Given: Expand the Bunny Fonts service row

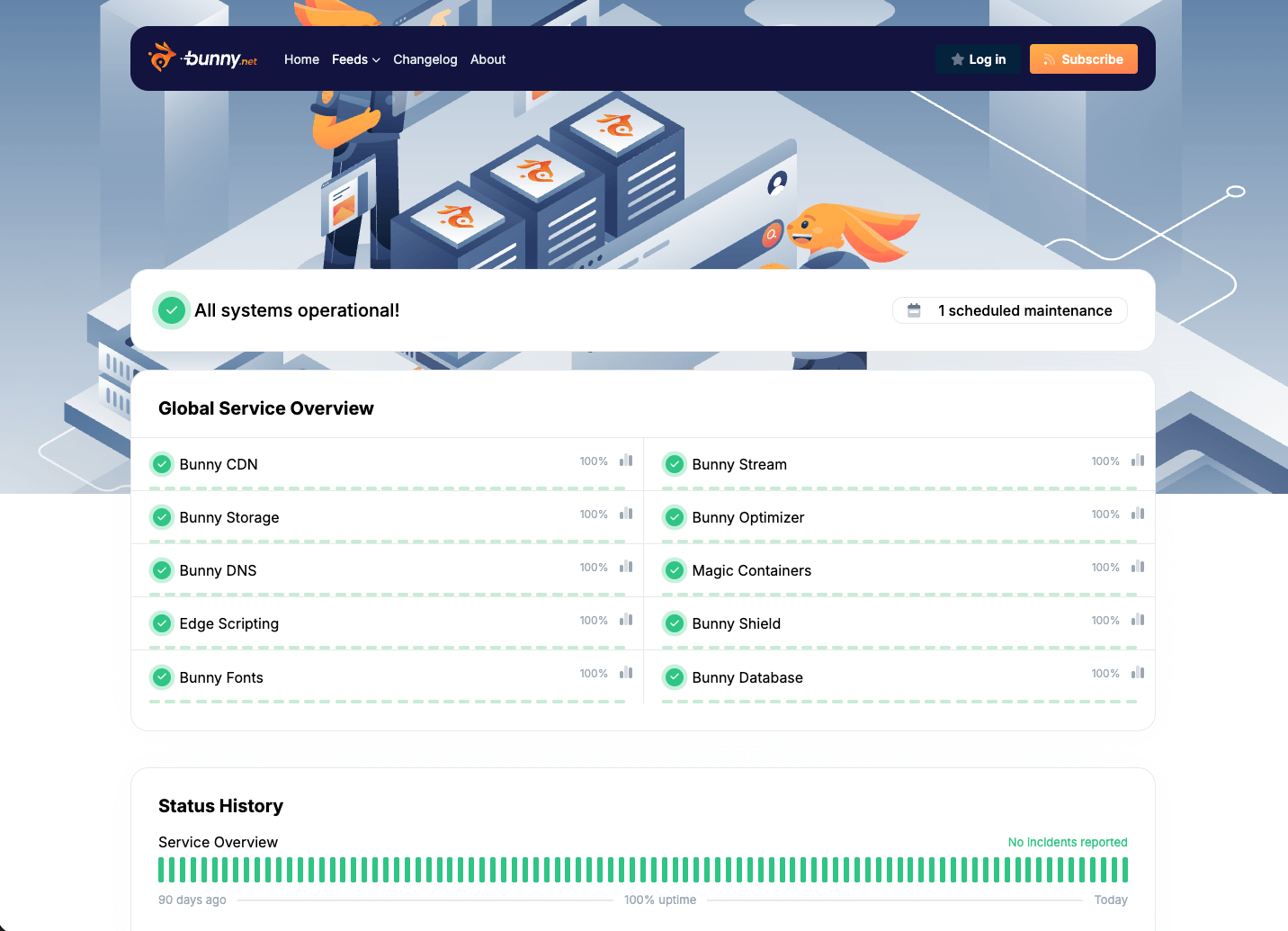Looking at the screenshot, I should [x=221, y=677].
